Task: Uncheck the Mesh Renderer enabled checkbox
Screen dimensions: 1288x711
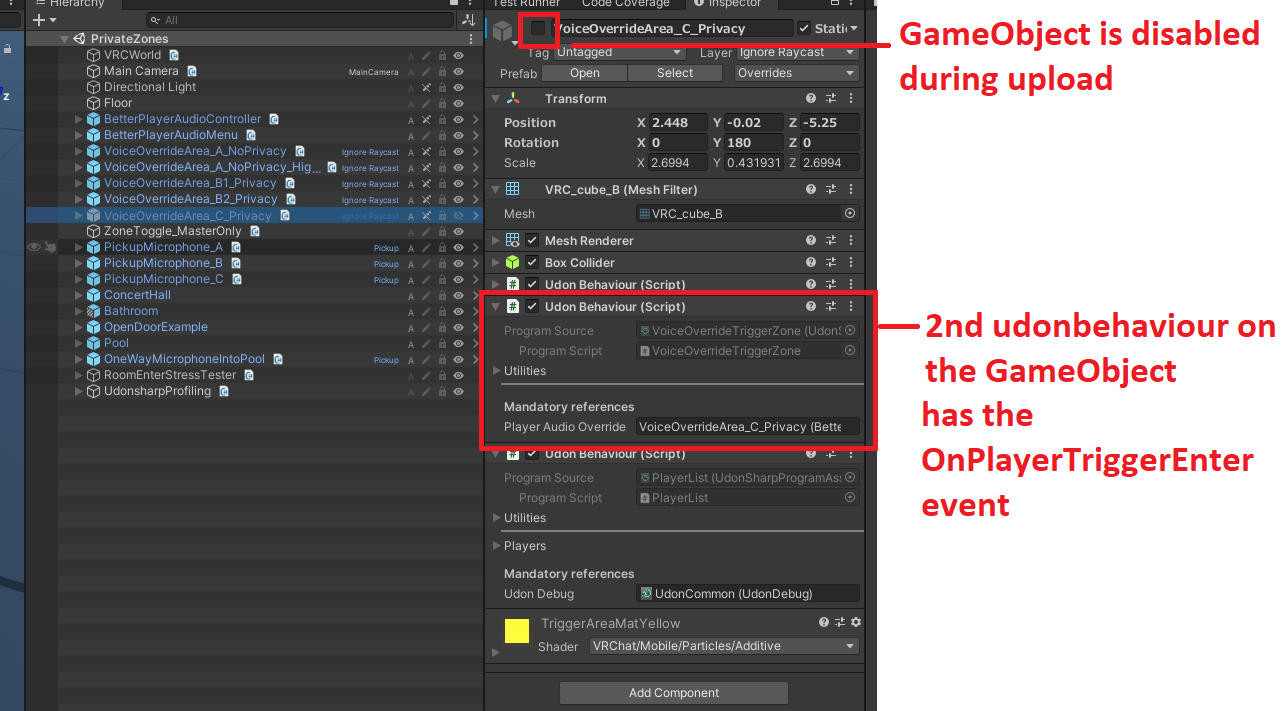Action: (532, 240)
